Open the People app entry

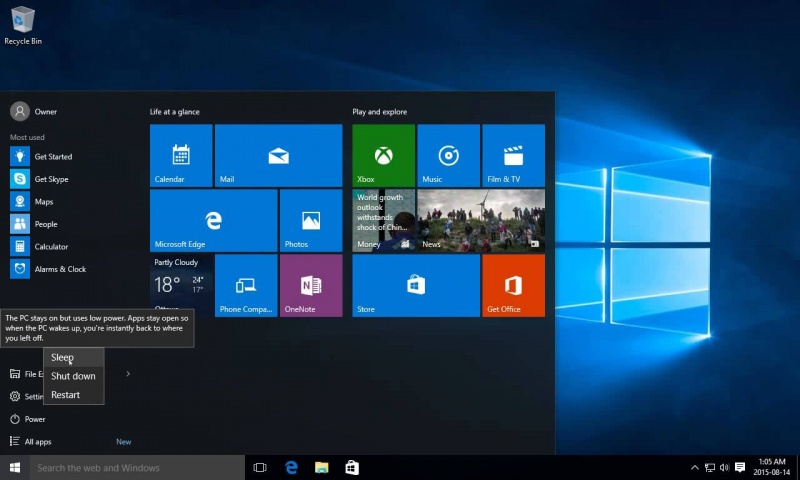[x=34, y=224]
